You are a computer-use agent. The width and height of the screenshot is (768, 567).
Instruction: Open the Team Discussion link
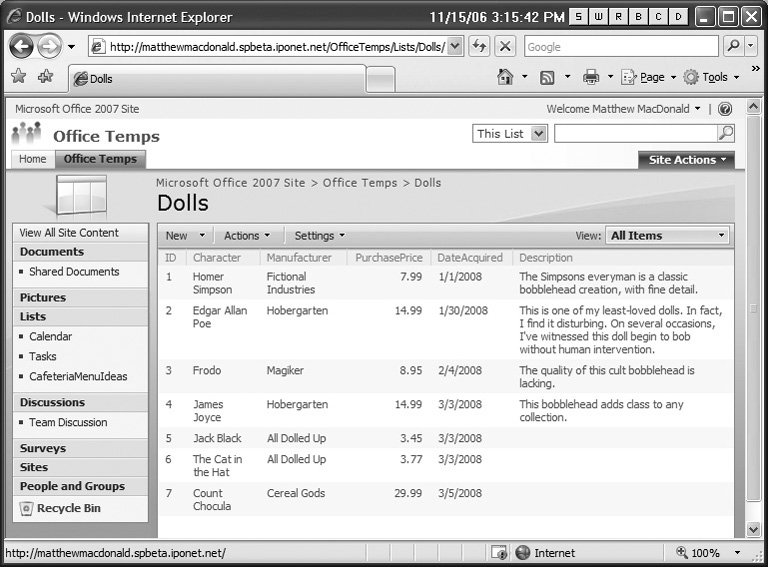68,422
